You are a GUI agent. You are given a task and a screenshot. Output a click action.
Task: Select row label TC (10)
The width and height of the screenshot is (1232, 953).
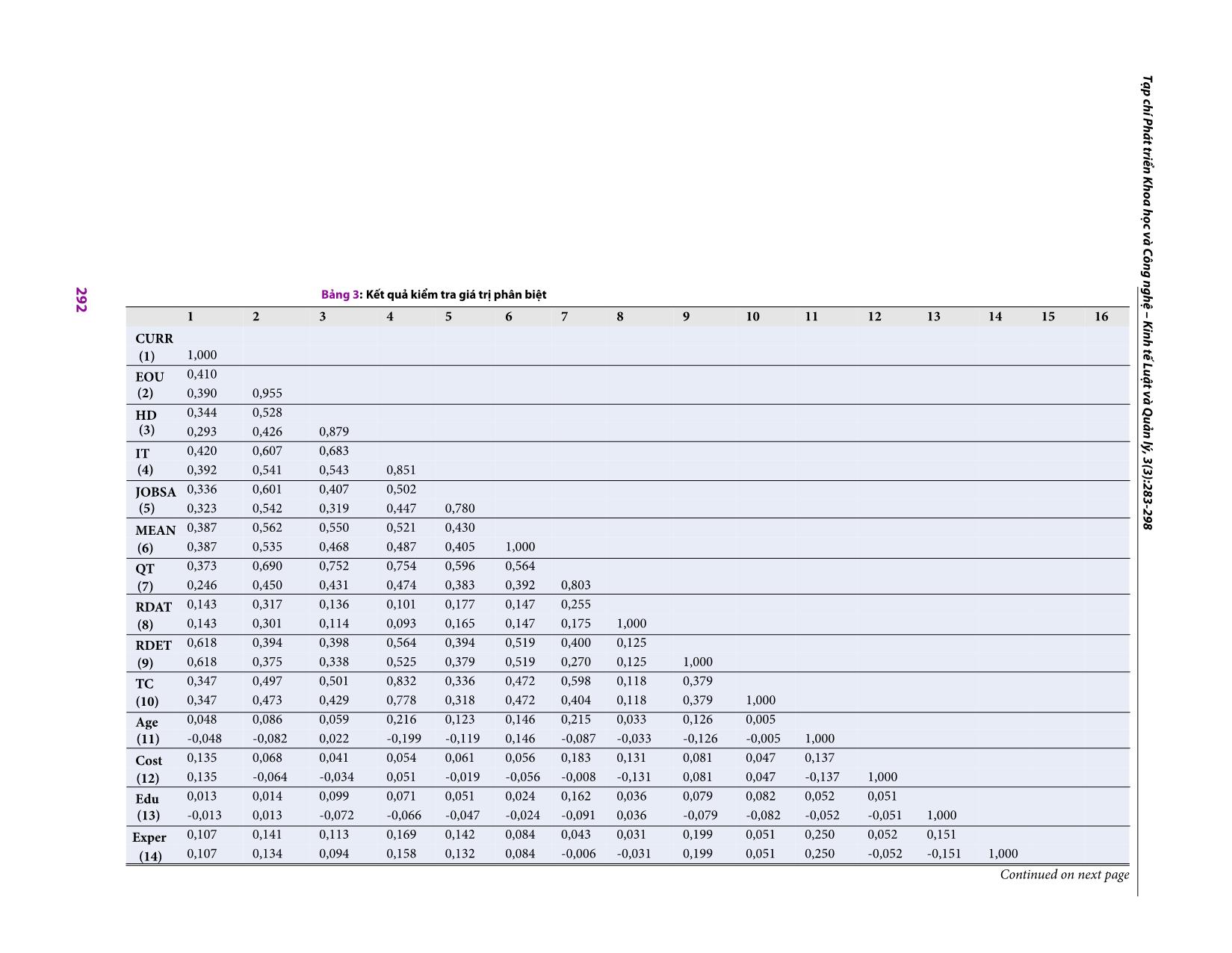(146, 692)
